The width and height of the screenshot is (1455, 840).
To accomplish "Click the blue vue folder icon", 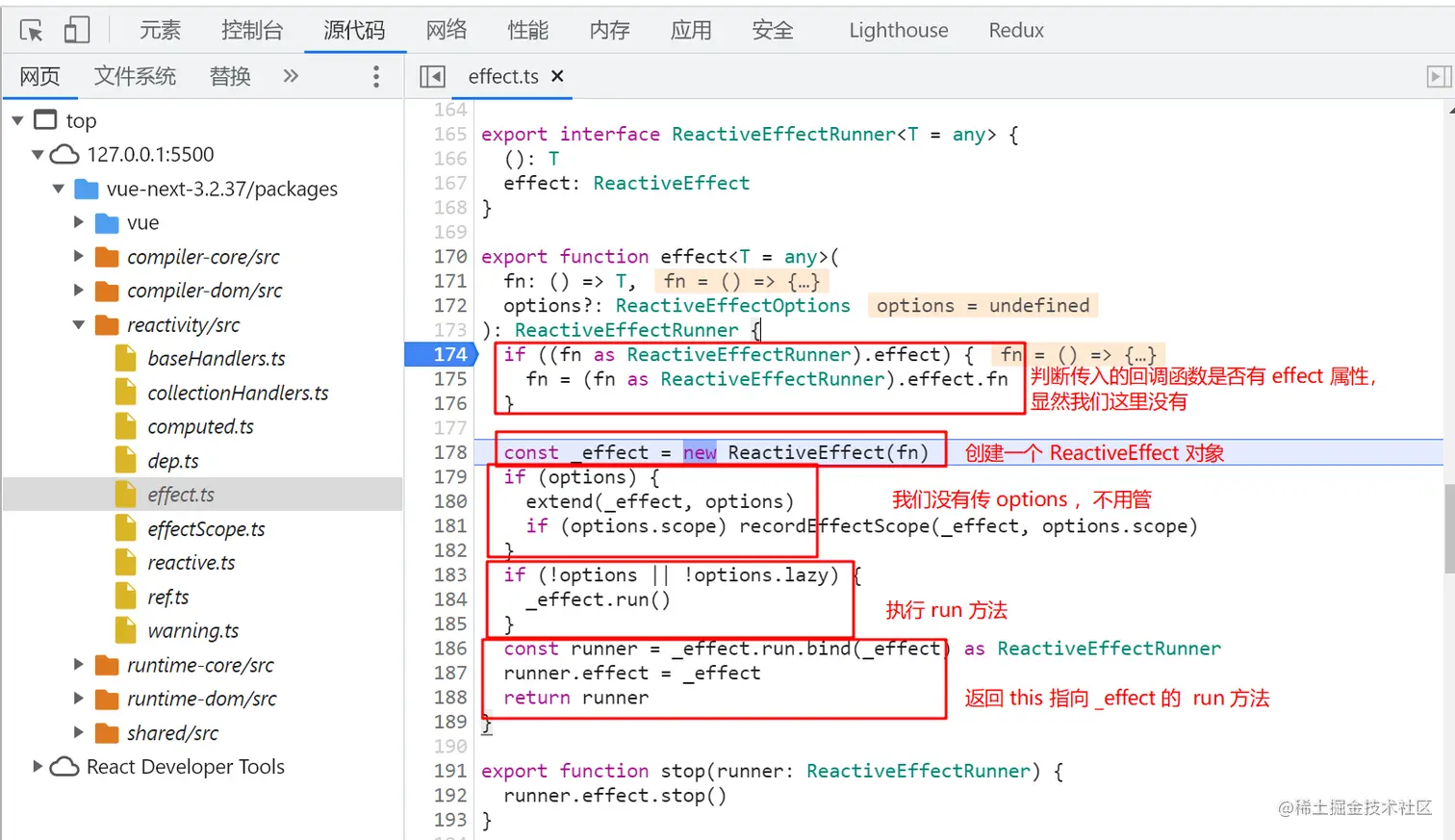I will coord(107,223).
